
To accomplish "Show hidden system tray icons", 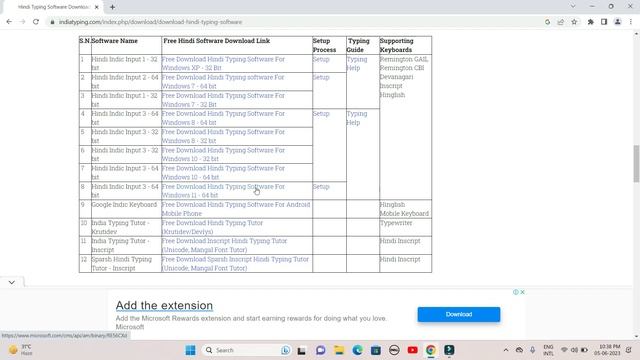I will (506, 350).
